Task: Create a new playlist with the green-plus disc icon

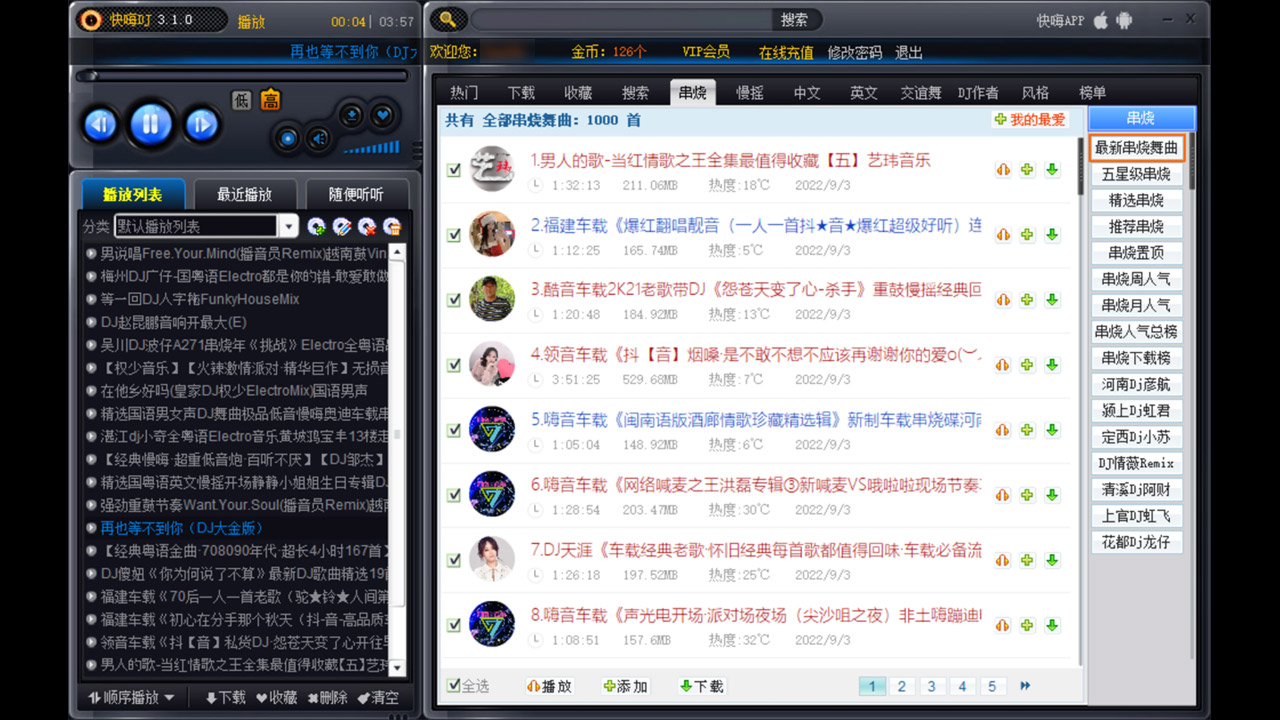Action: tap(317, 227)
